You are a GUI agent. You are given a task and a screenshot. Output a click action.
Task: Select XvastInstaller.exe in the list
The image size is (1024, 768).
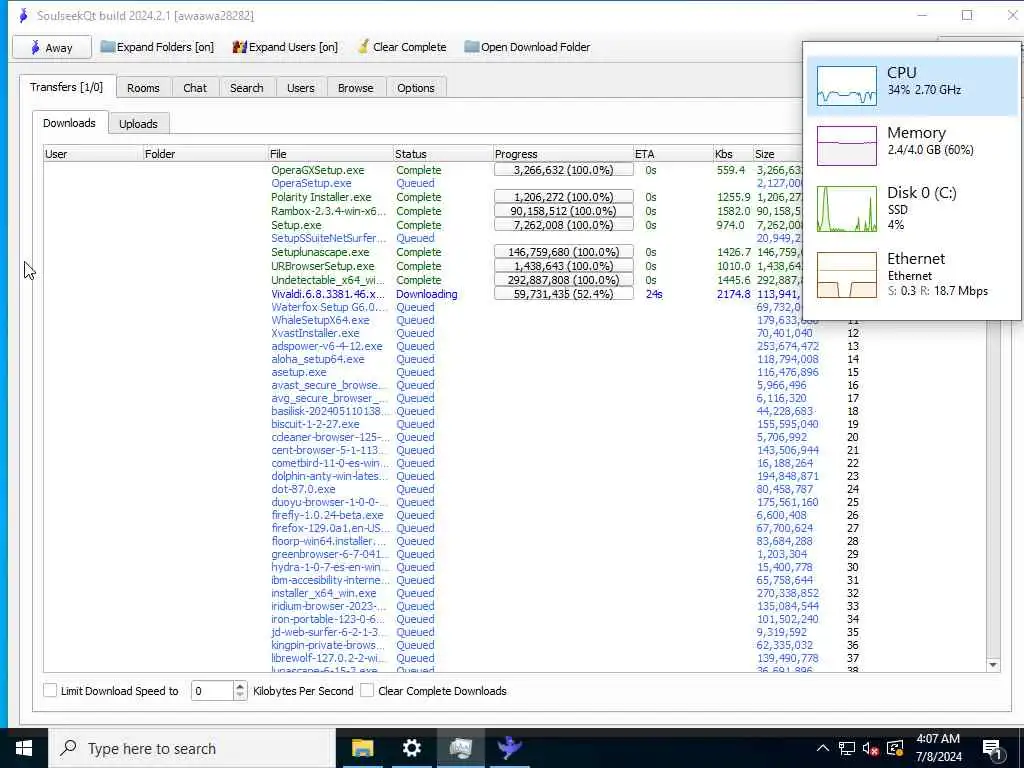pyautogui.click(x=315, y=333)
